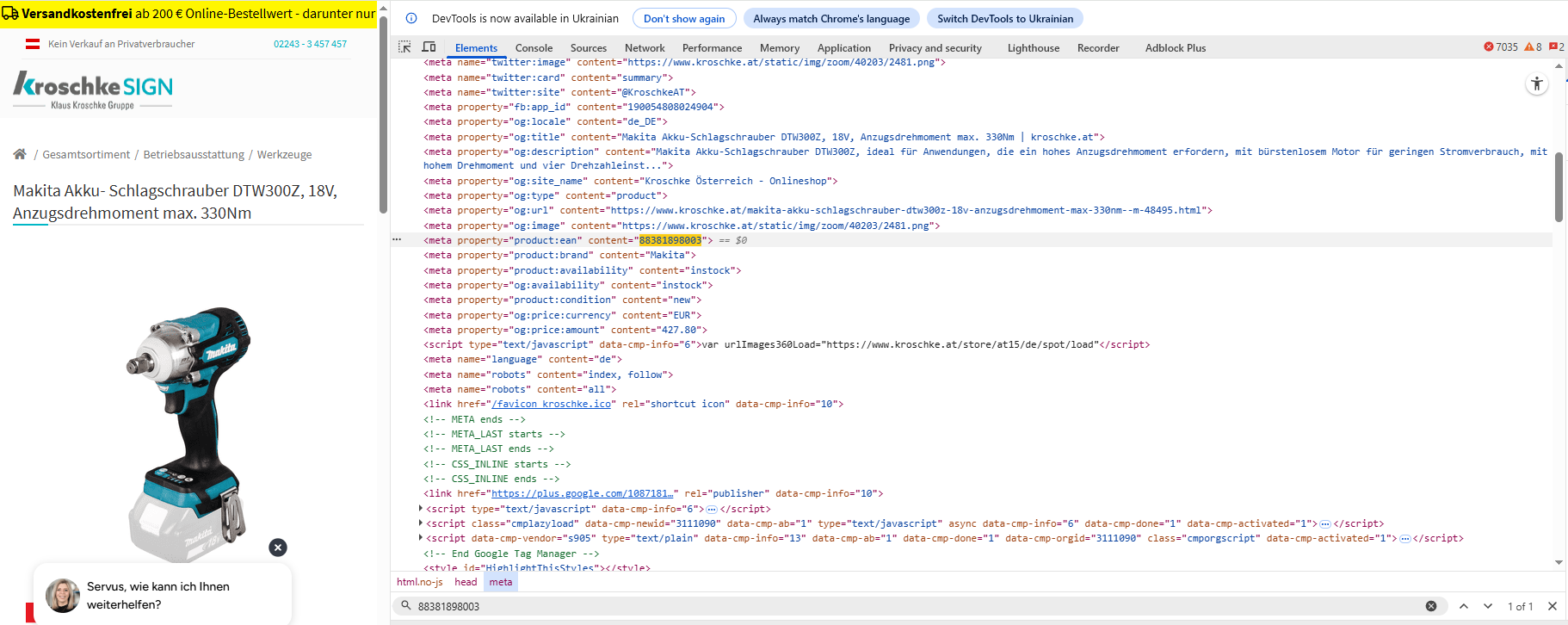
Task: Click the home breadcrumb icon
Action: [x=20, y=154]
